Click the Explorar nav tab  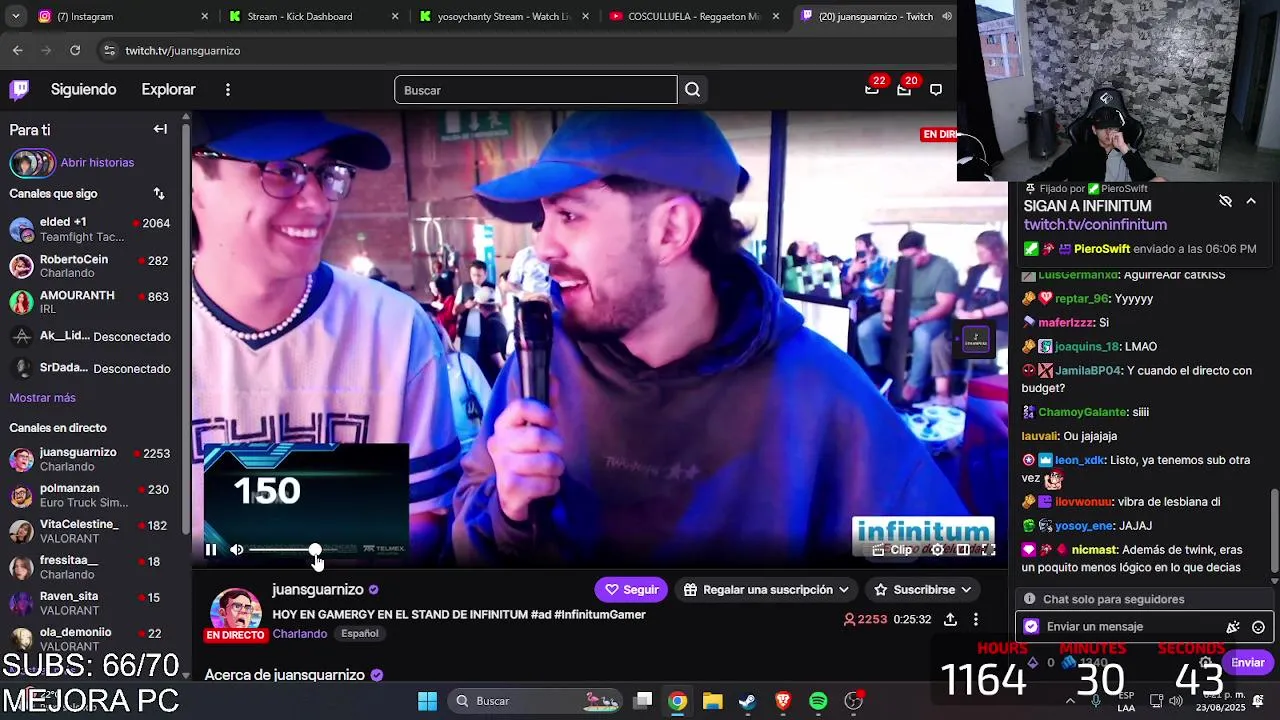point(168,90)
